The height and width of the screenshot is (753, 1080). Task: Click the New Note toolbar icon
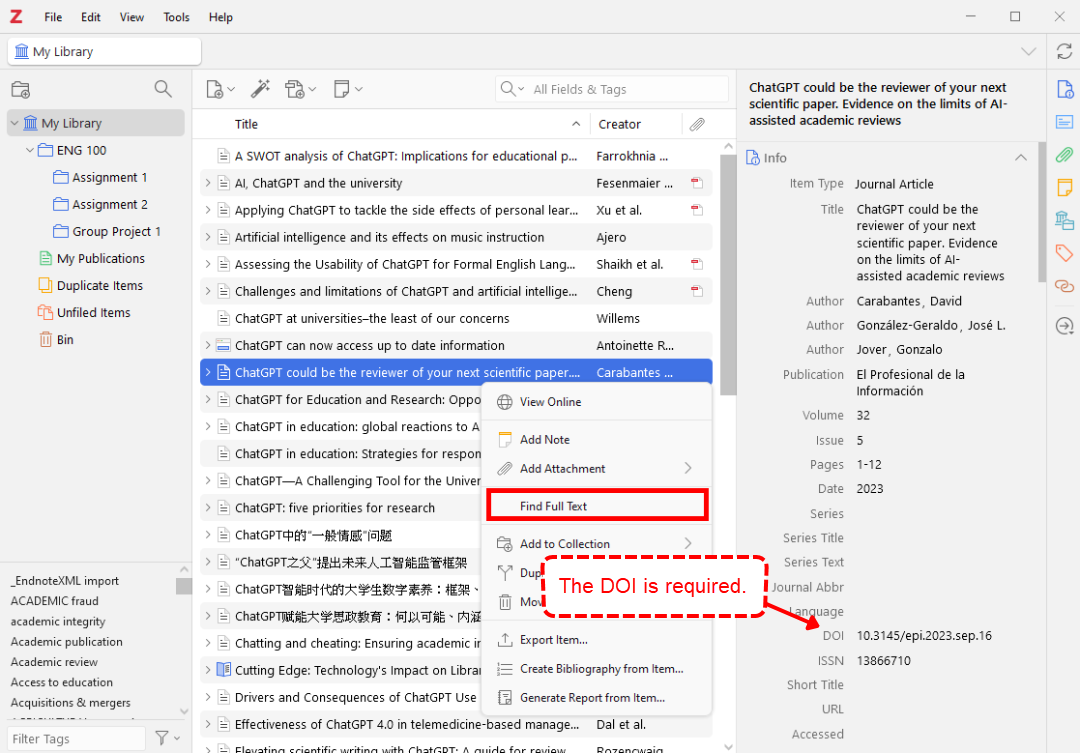click(342, 89)
